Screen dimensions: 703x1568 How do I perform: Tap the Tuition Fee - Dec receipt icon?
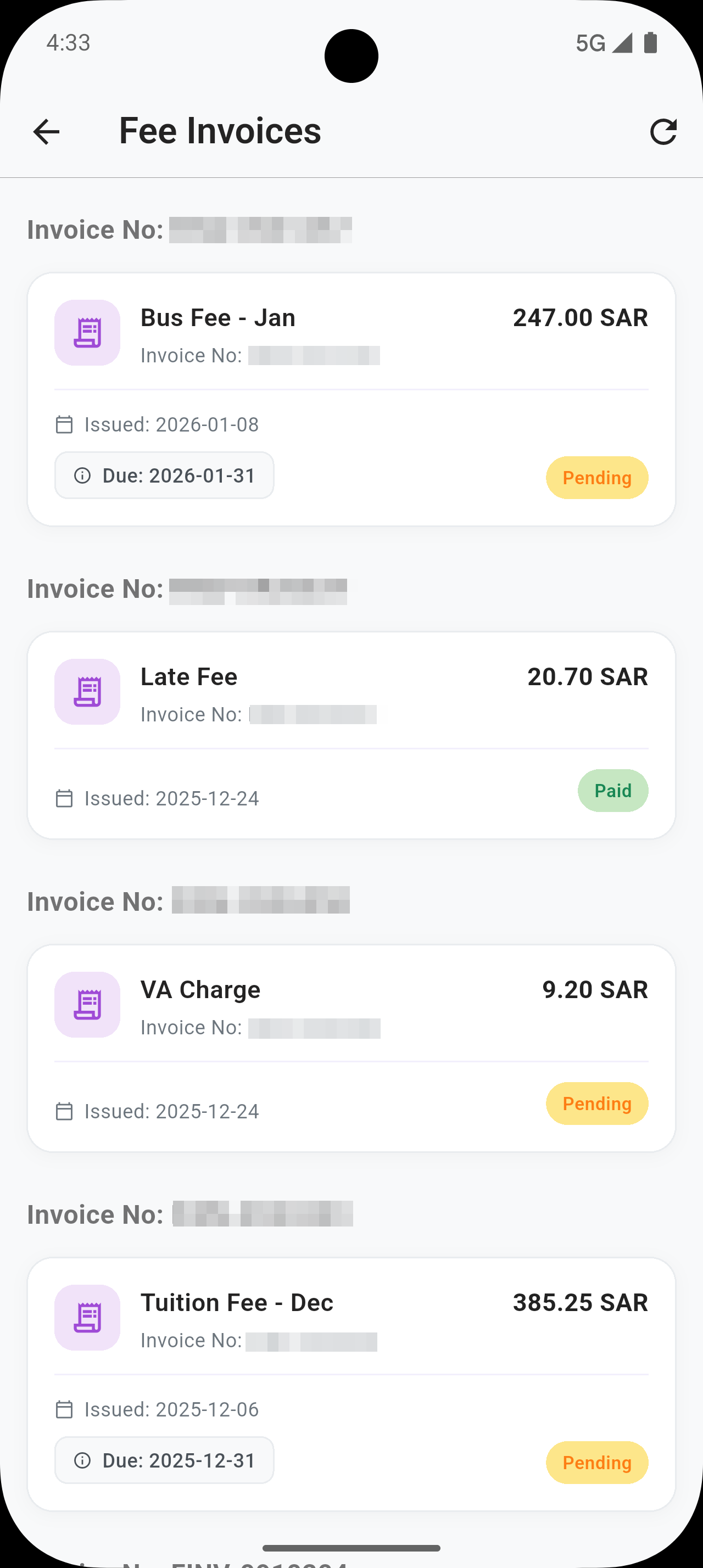[87, 1317]
